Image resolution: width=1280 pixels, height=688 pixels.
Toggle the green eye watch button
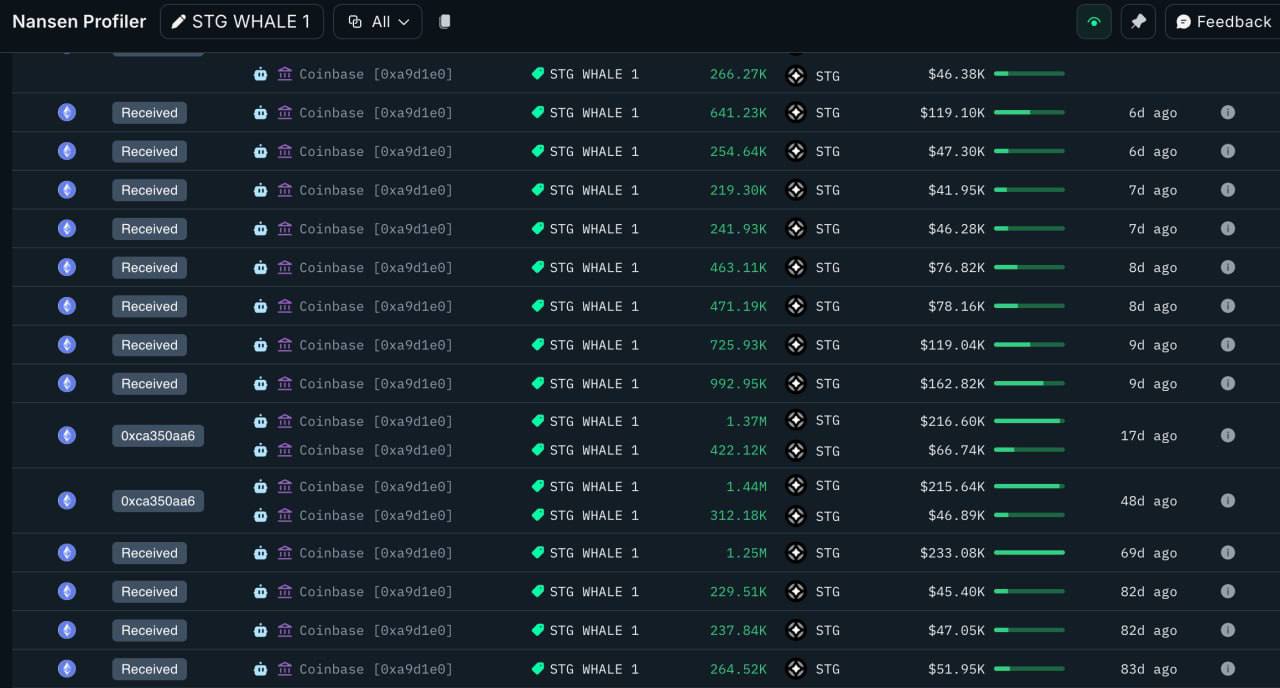[1094, 22]
